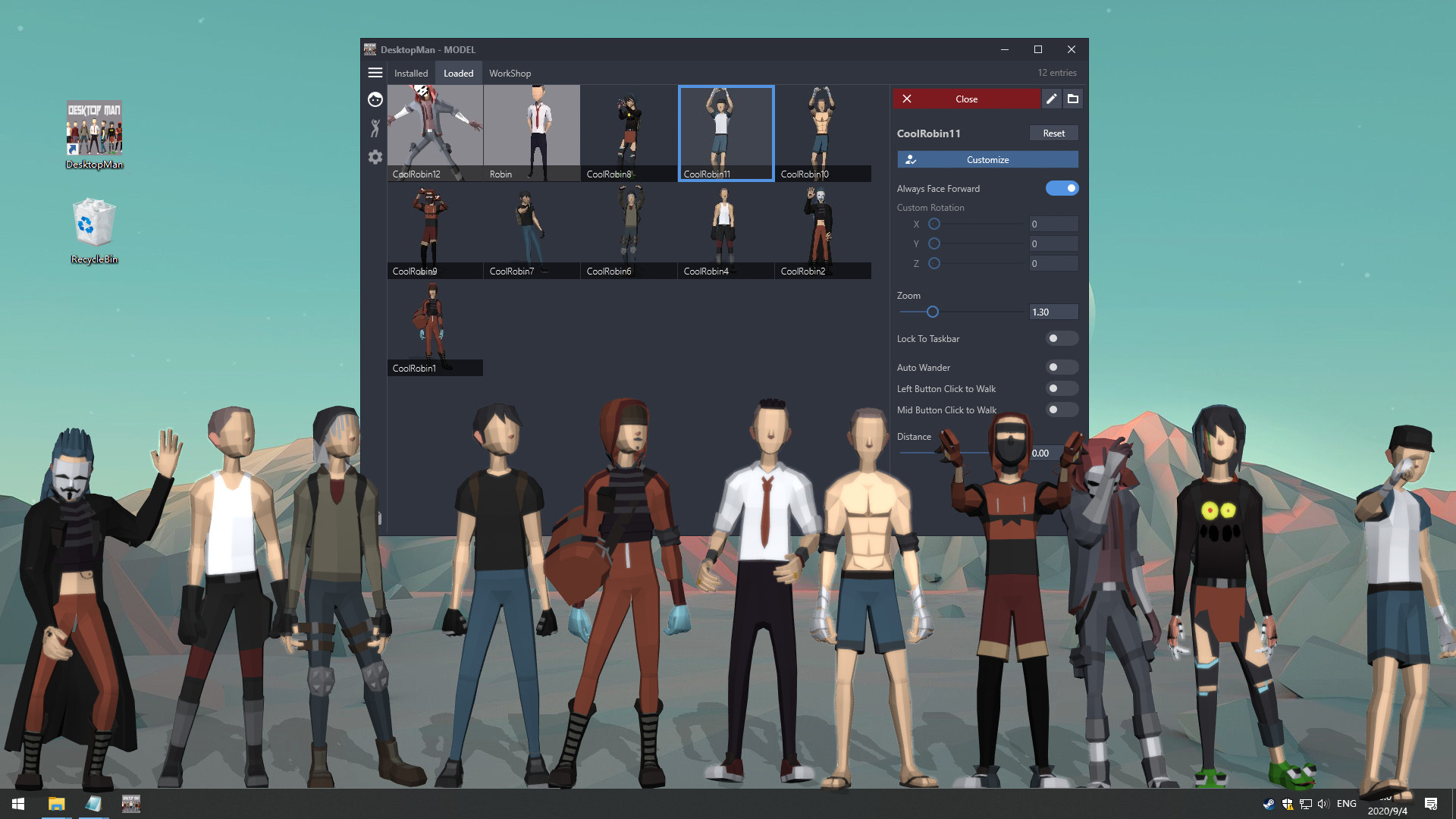
Task: Click the DesktopMan icon in the taskbar
Action: tap(130, 803)
